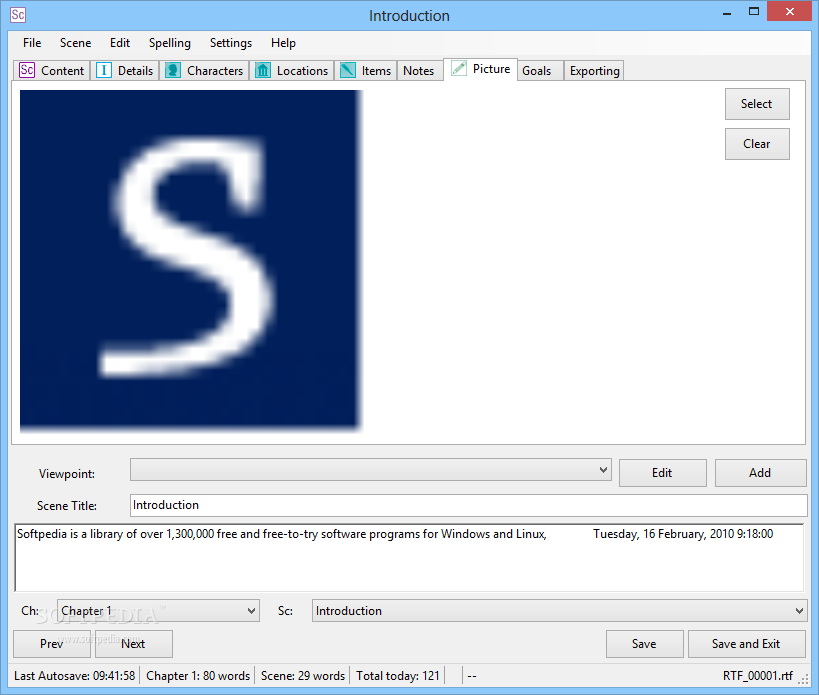Image resolution: width=819 pixels, height=695 pixels.
Task: Minimize the Introduction window
Action: coord(727,13)
